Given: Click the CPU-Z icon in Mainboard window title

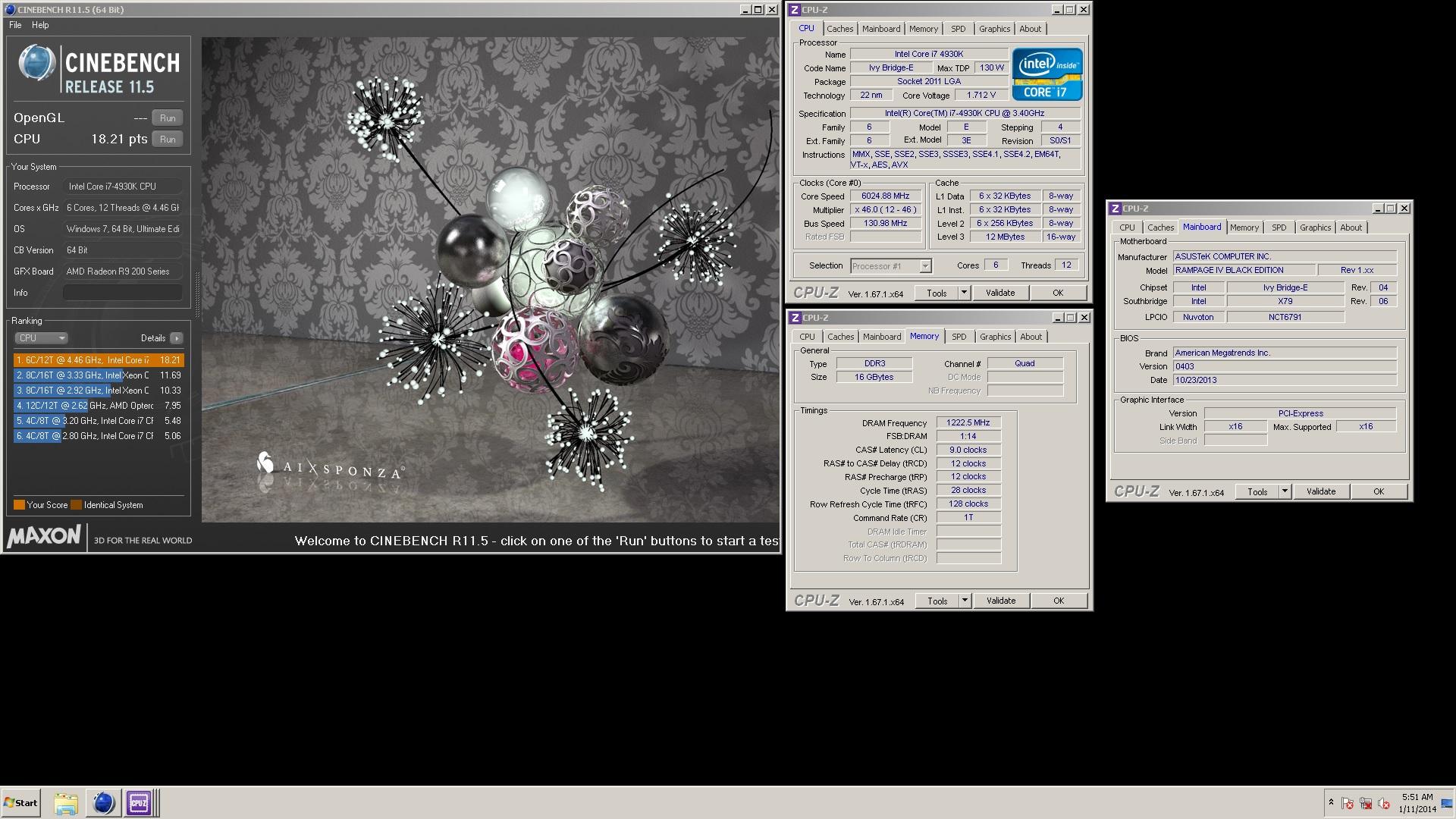Looking at the screenshot, I should 1116,209.
